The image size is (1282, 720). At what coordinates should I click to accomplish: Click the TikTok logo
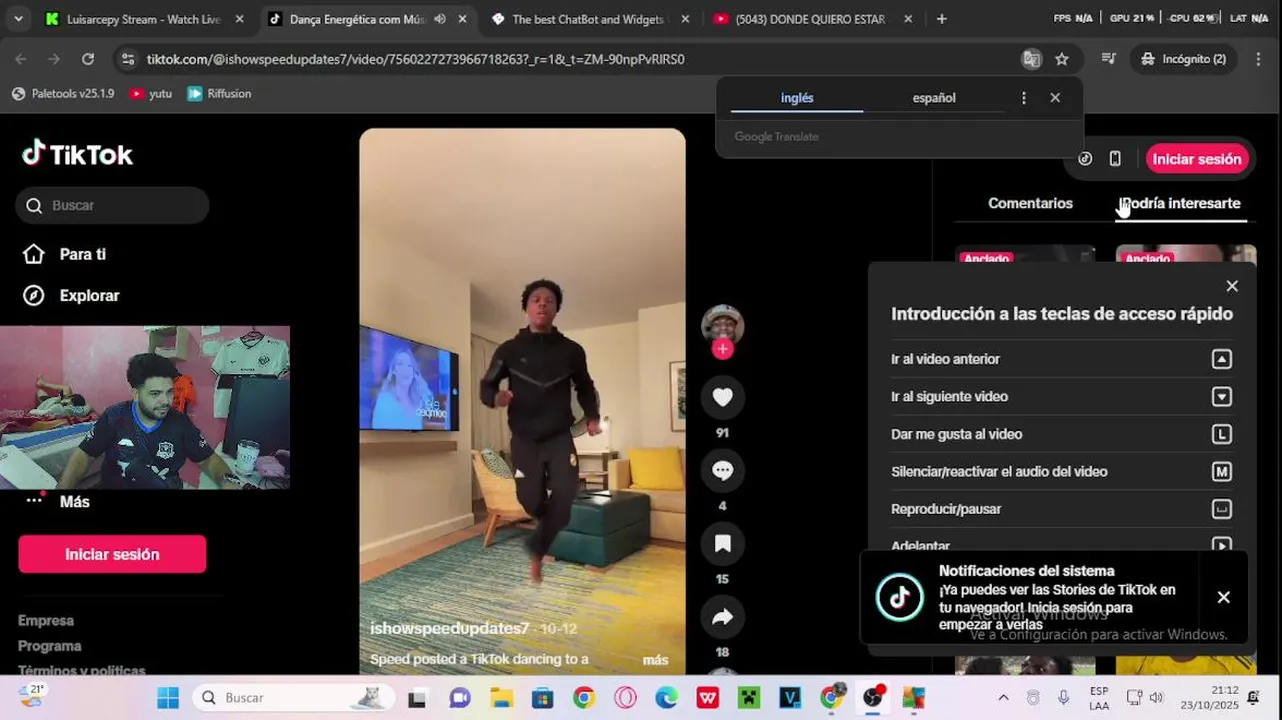pos(78,154)
